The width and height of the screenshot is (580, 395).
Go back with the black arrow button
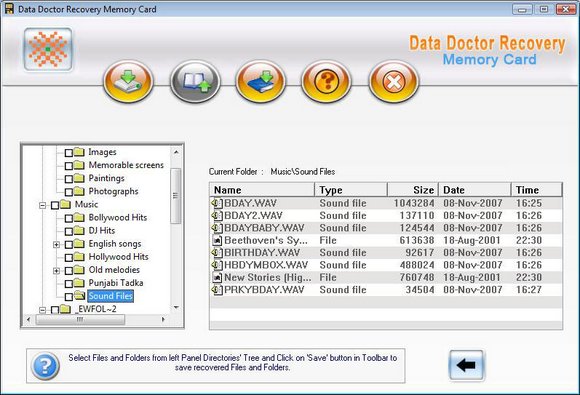click(x=466, y=365)
